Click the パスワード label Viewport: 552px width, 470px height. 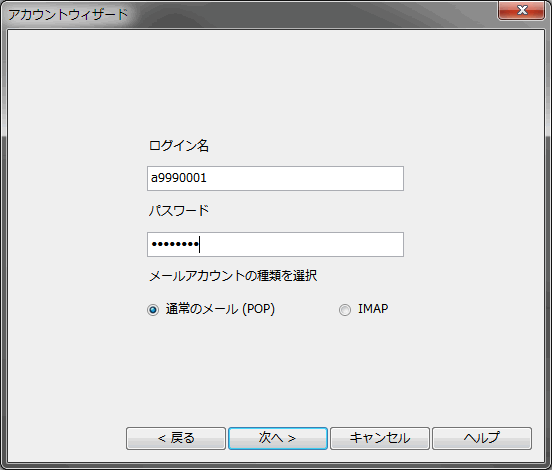point(179,211)
